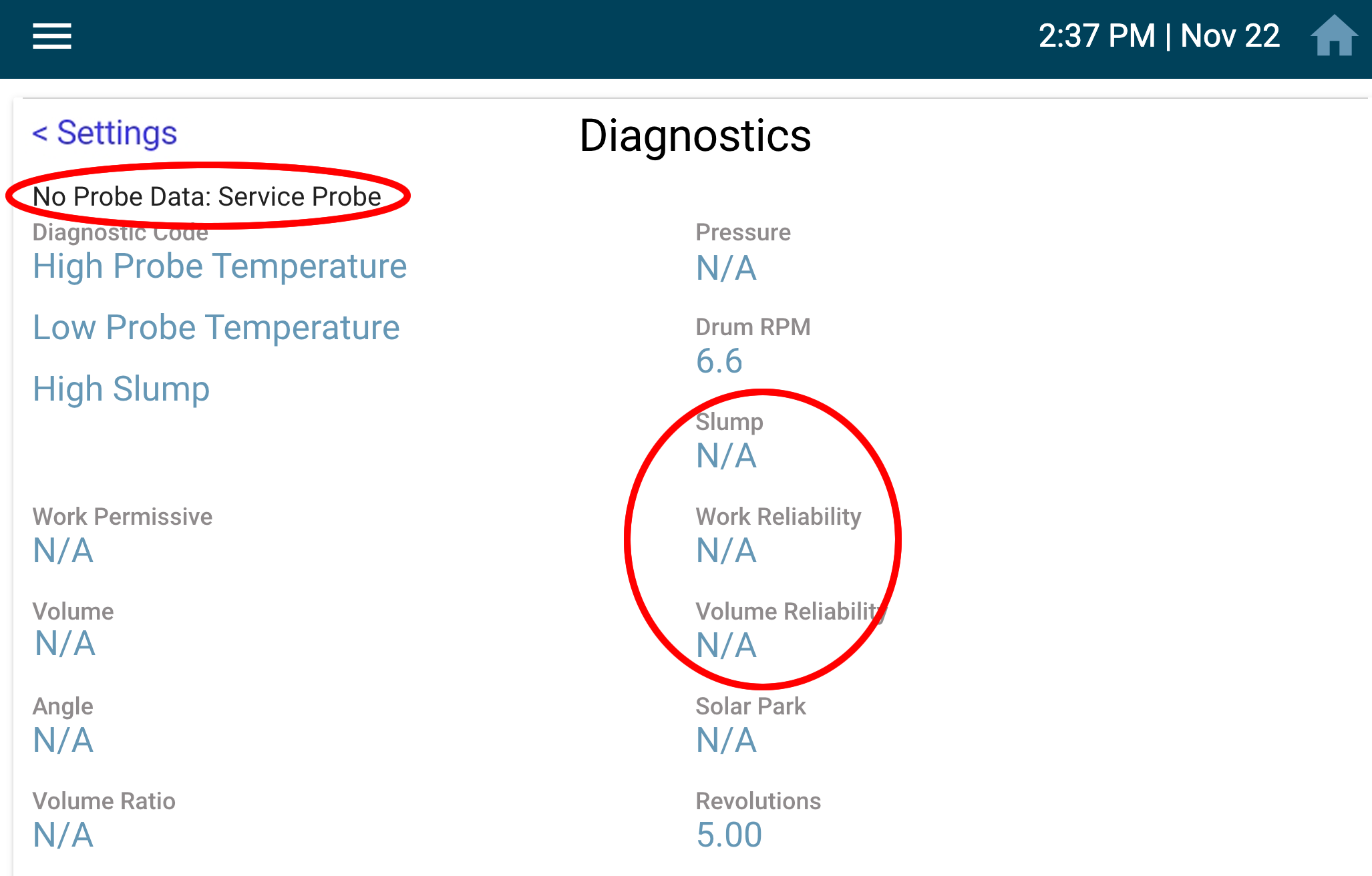Tap the Slump N/A value
This screenshot has width=1372, height=876.
(x=726, y=456)
